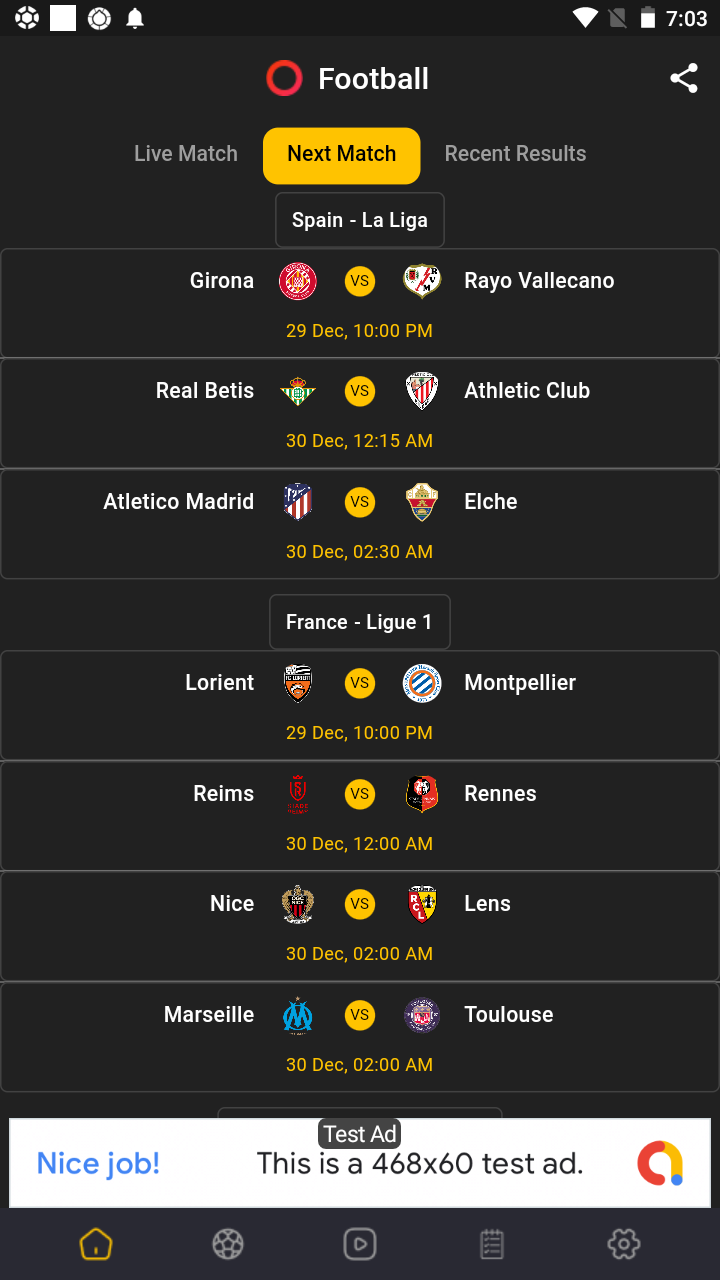This screenshot has height=1280, width=720.
Task: Switch to the Live Match tab
Action: [186, 154]
